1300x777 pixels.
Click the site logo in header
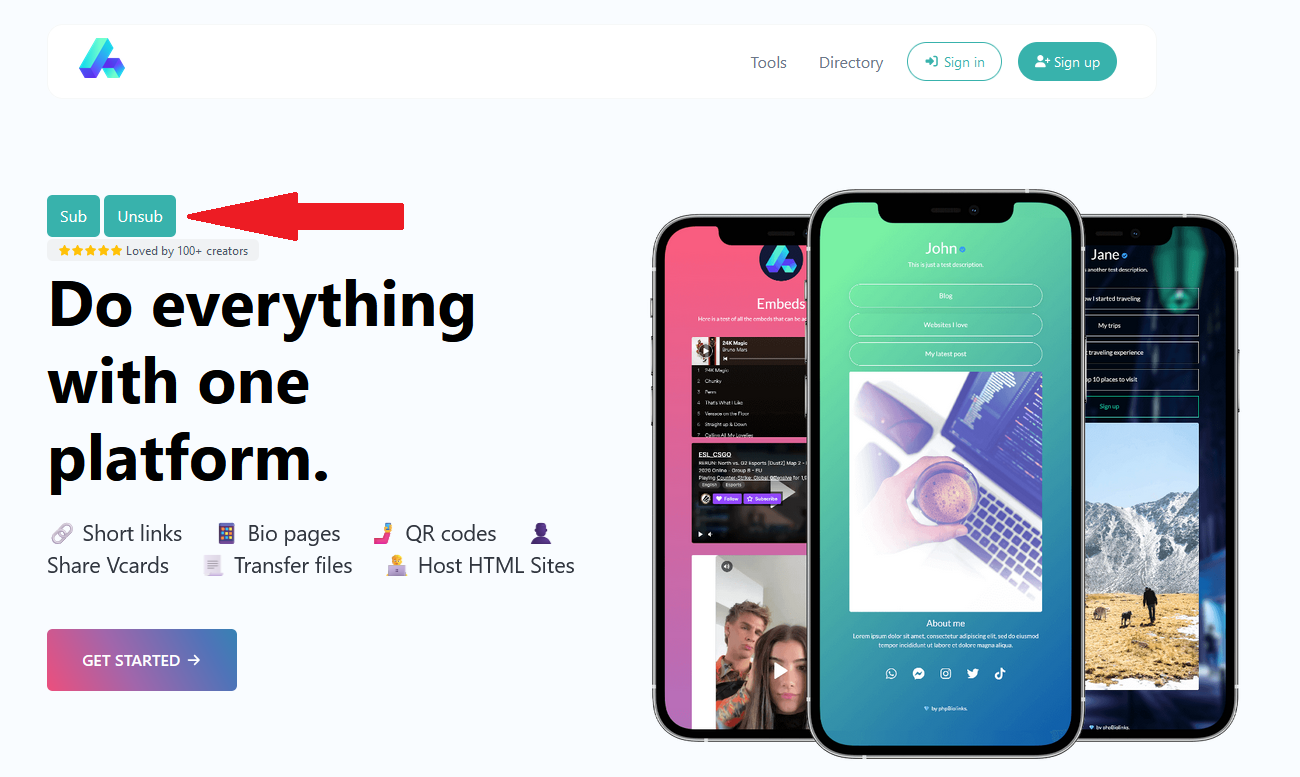point(102,59)
